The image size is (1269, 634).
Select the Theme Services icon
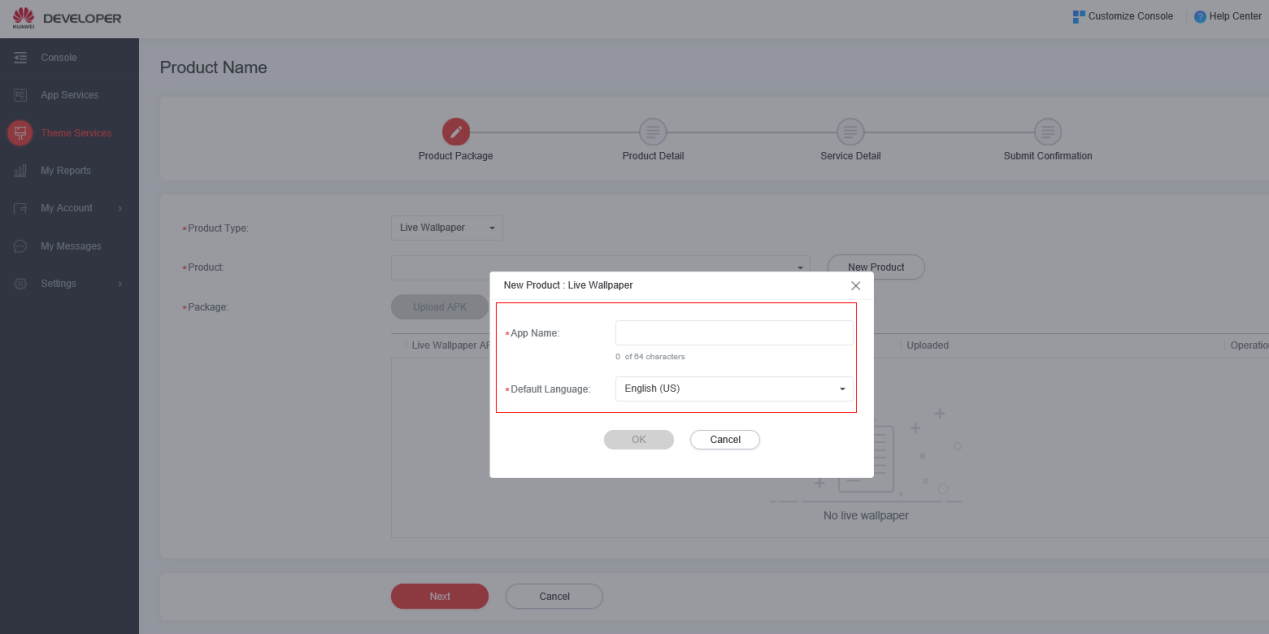click(20, 133)
